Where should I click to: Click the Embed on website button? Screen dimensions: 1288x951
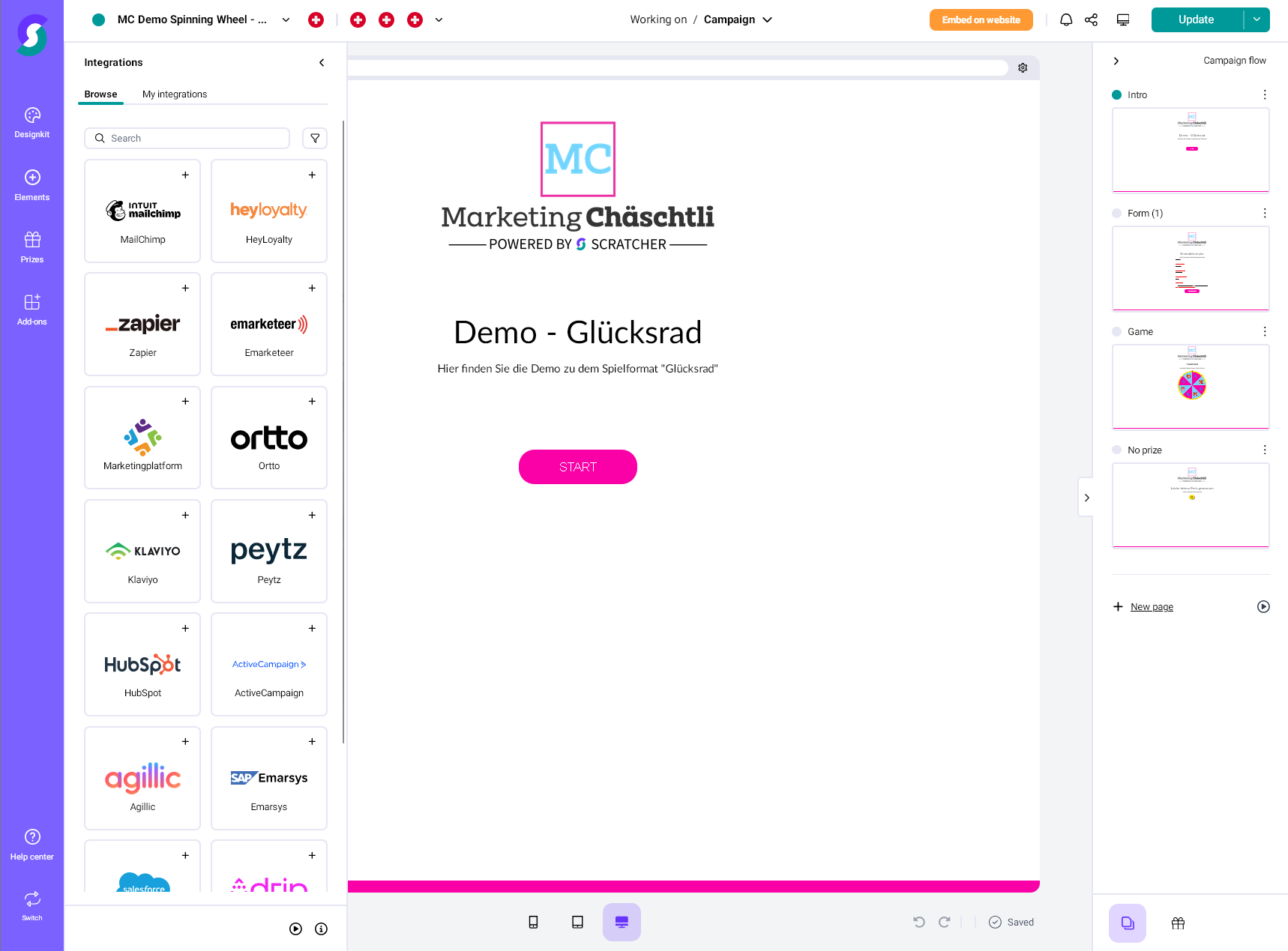pos(981,19)
